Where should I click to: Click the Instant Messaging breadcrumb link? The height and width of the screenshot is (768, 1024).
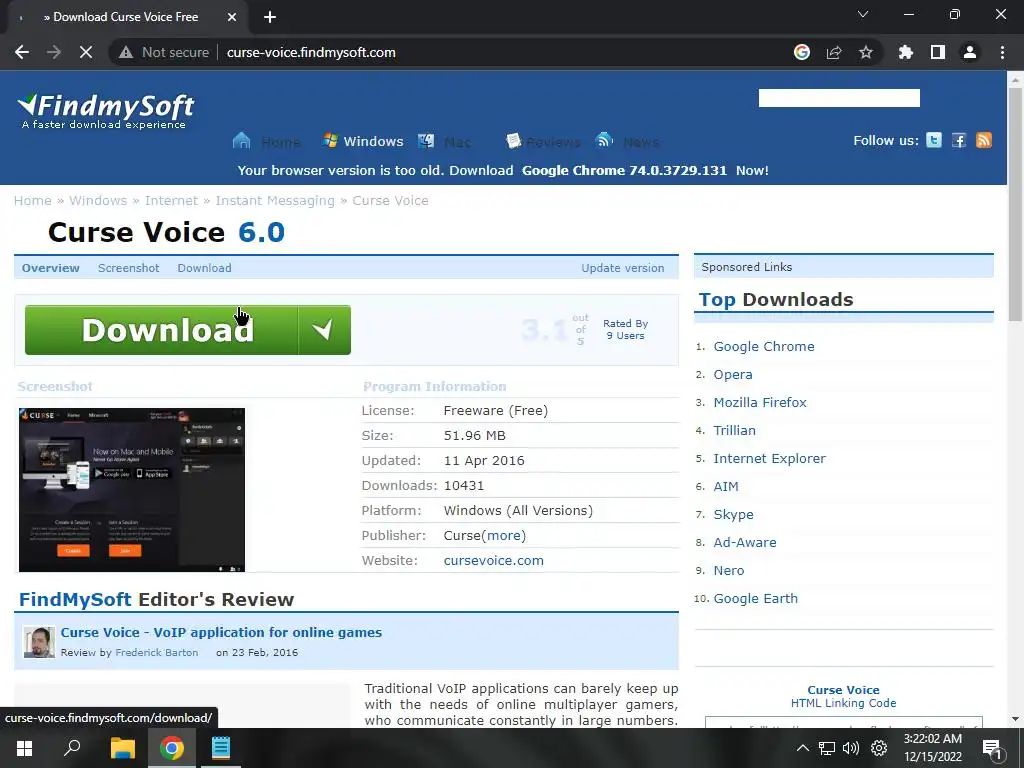click(x=275, y=200)
